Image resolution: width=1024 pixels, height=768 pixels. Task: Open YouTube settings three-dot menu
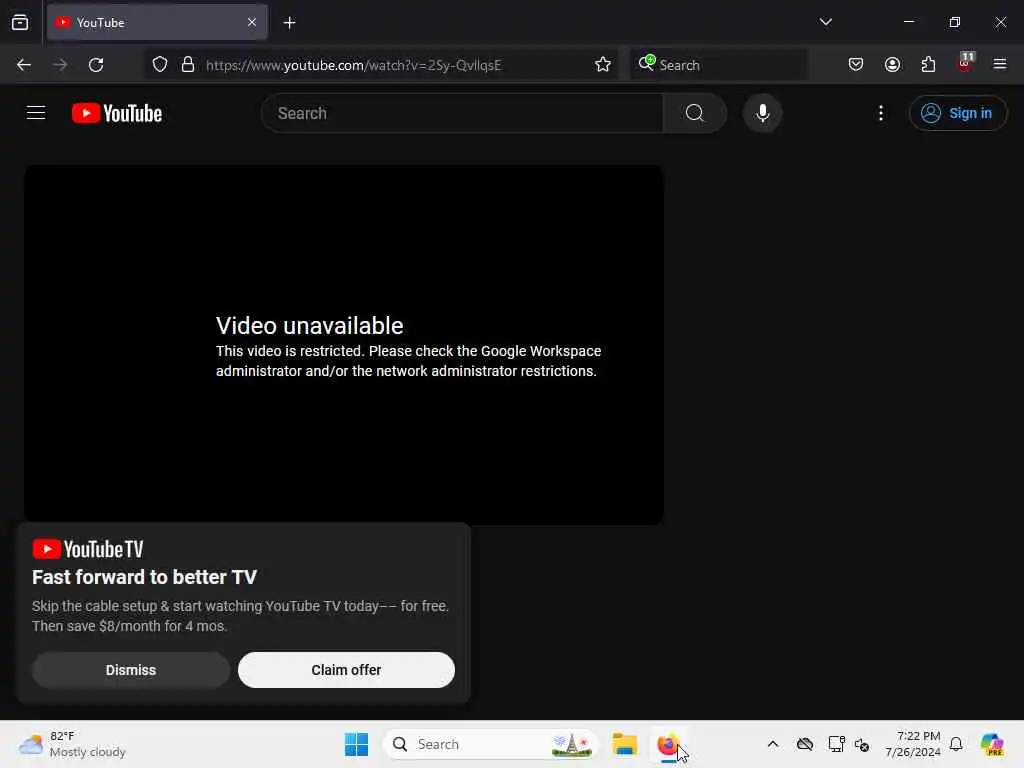tap(881, 113)
